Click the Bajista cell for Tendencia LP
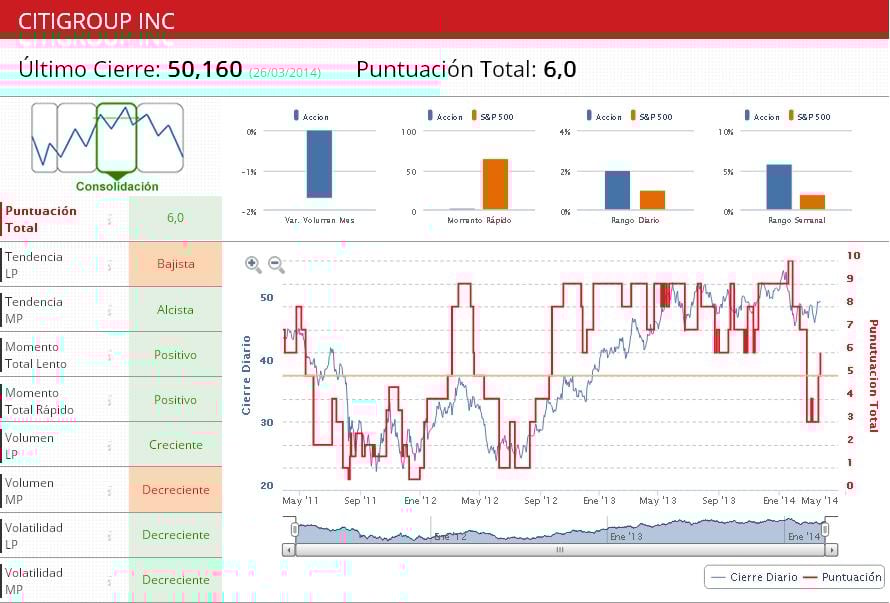The height and width of the screenshot is (603, 890). point(175,264)
